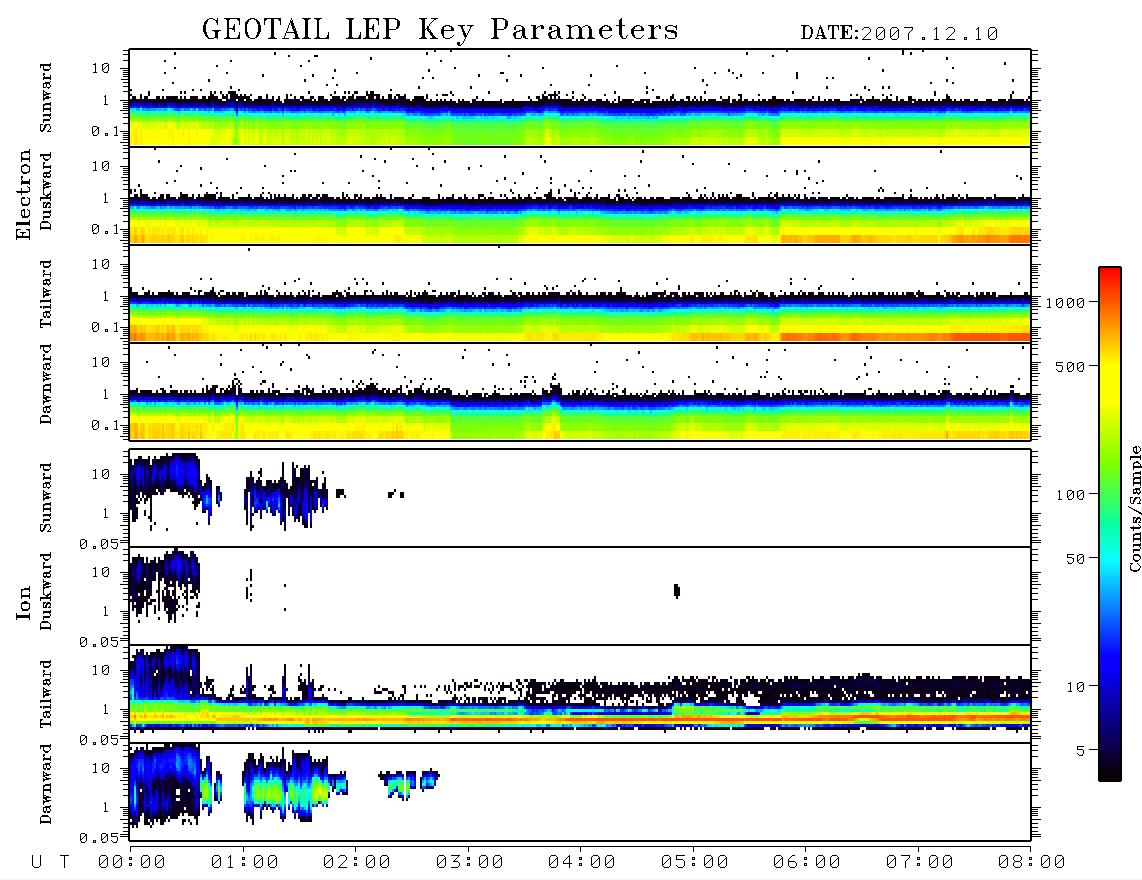Click "10" tick on the Electron Duskward axis
This screenshot has height=880, width=1142.
pyautogui.click(x=101, y=166)
